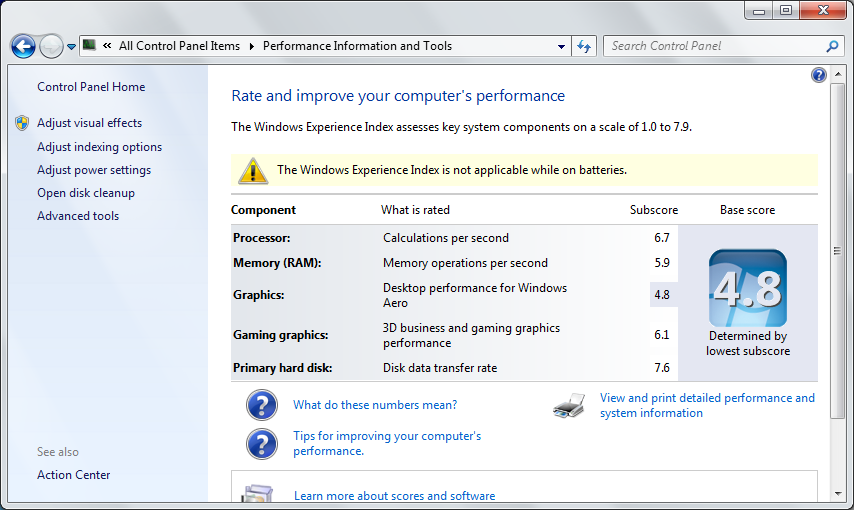The width and height of the screenshot is (854, 510).
Task: Open Control Panel Home
Action: tap(91, 87)
